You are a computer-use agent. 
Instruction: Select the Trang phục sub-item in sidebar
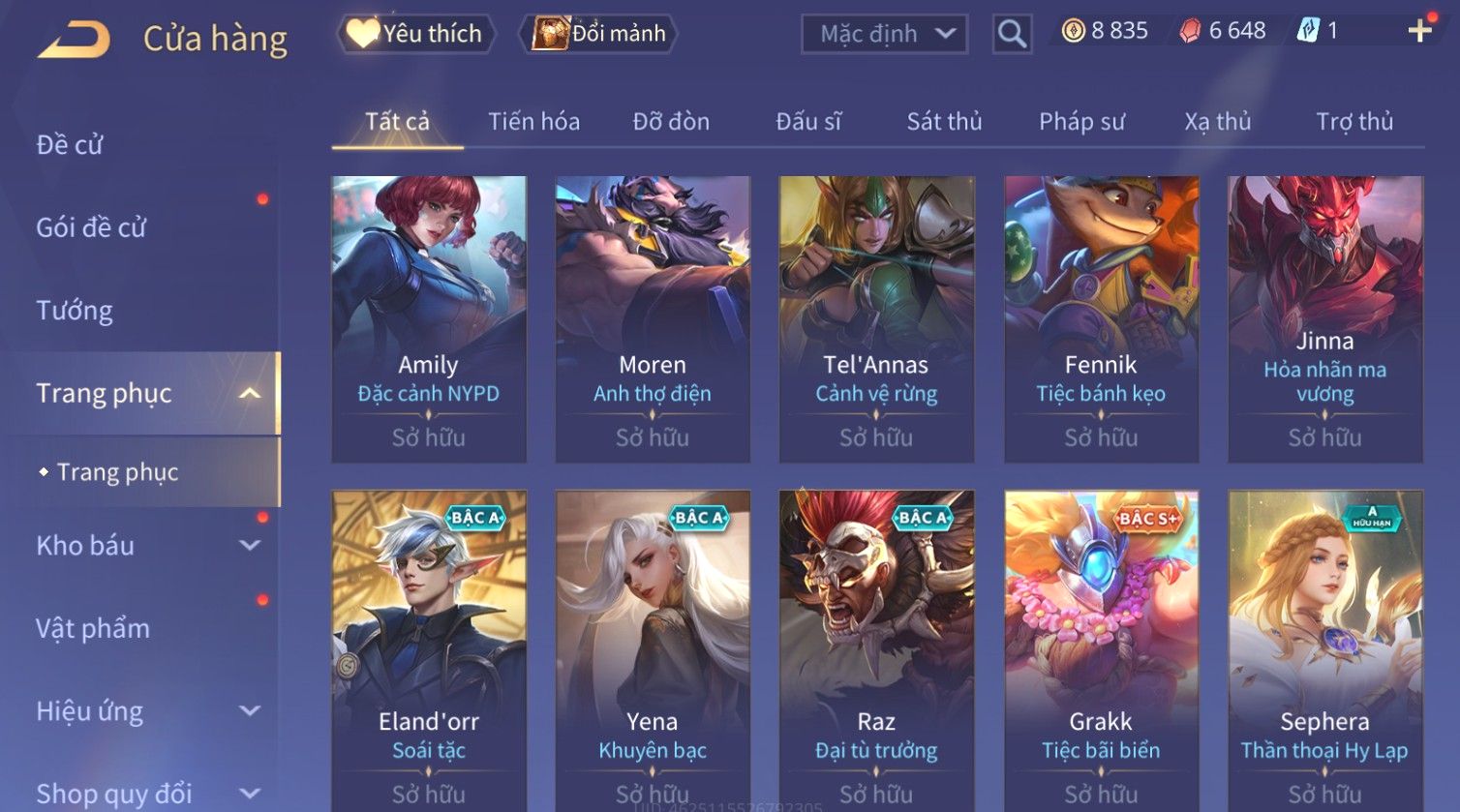(x=117, y=472)
